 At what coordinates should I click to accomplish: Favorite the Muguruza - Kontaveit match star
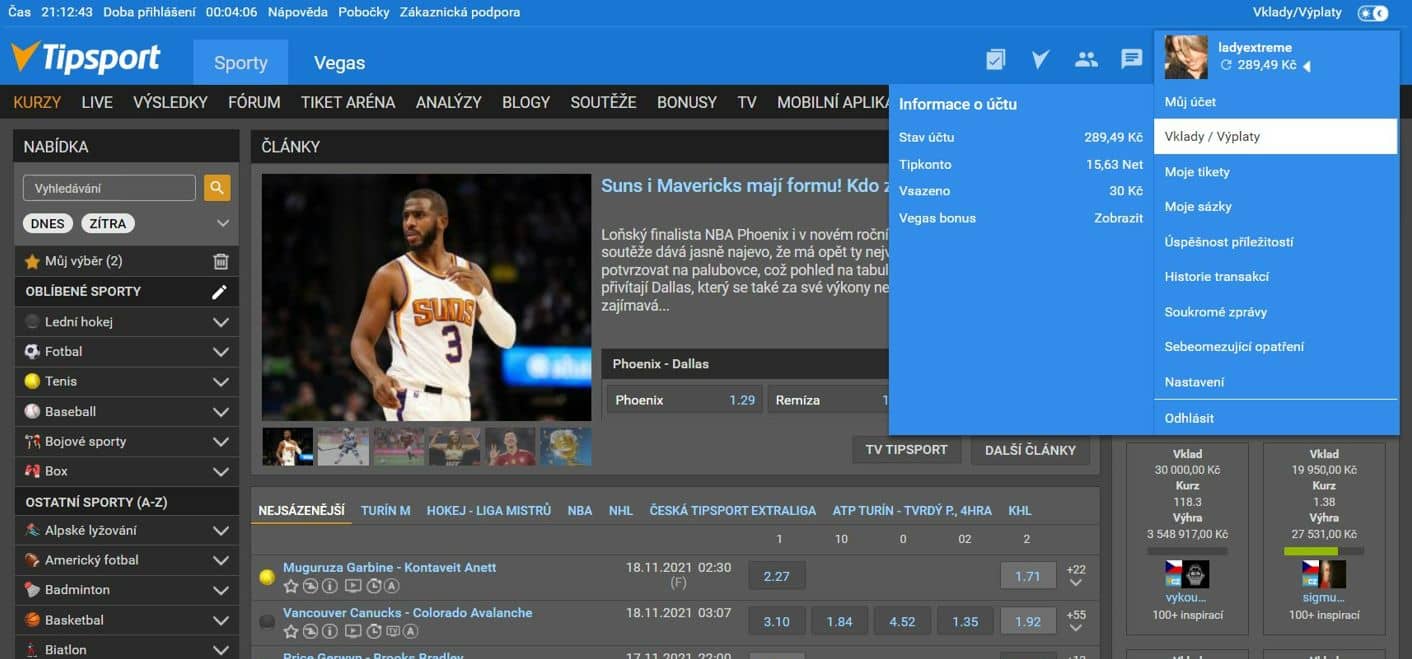291,586
